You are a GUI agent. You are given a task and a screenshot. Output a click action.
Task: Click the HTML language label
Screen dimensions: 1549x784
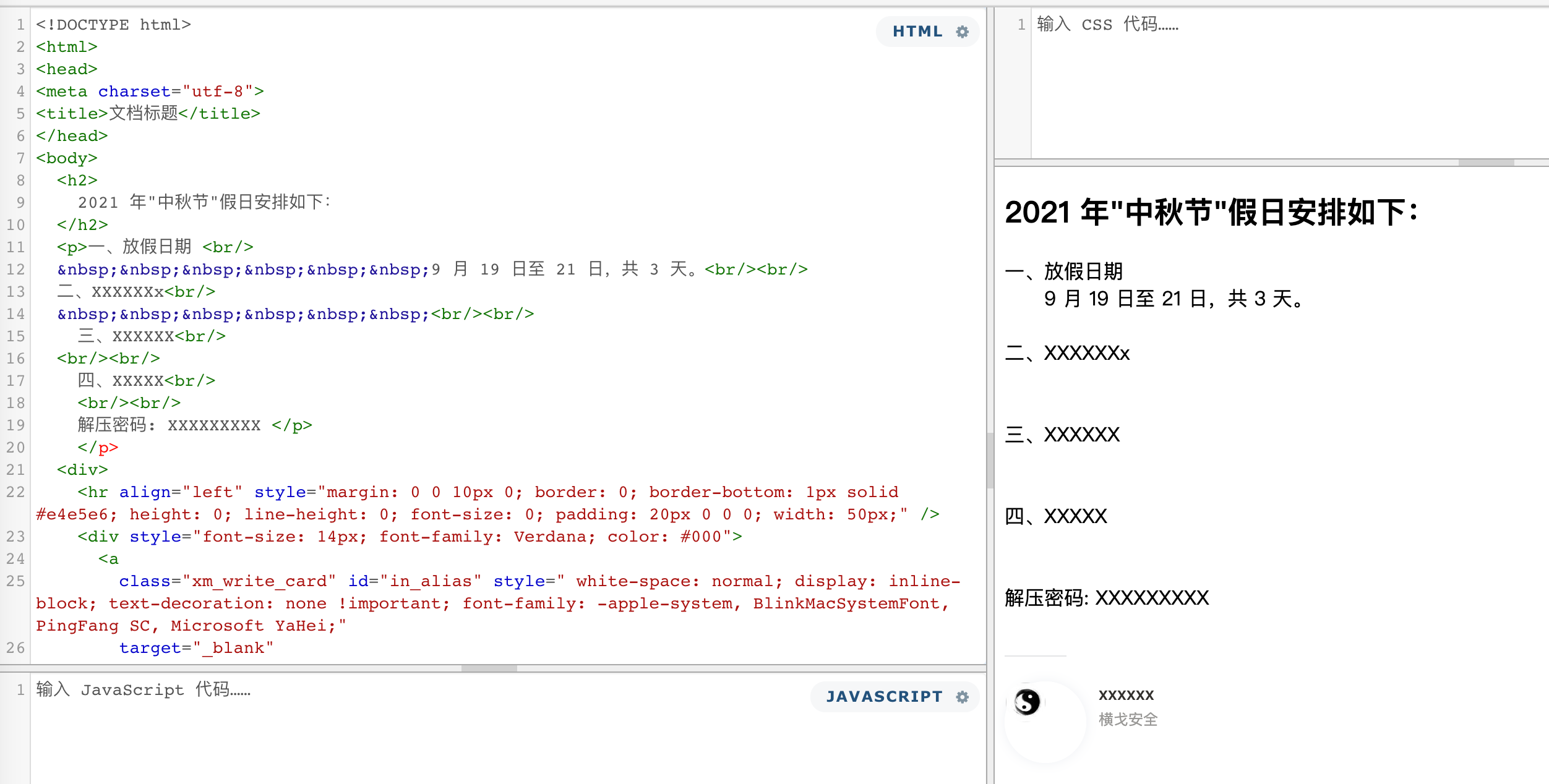[x=917, y=32]
